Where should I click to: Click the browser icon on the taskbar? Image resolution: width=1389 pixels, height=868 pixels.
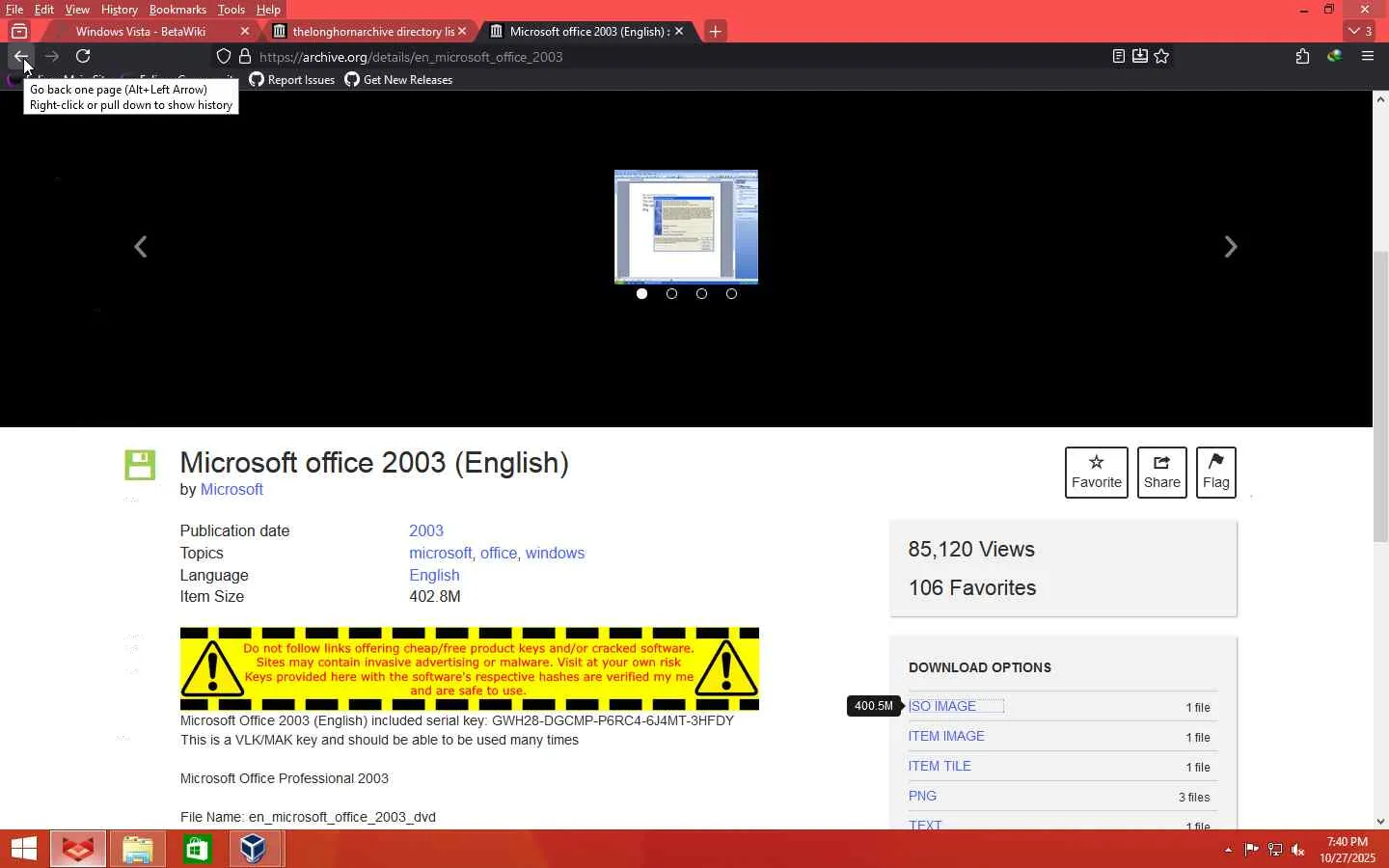tap(78, 850)
